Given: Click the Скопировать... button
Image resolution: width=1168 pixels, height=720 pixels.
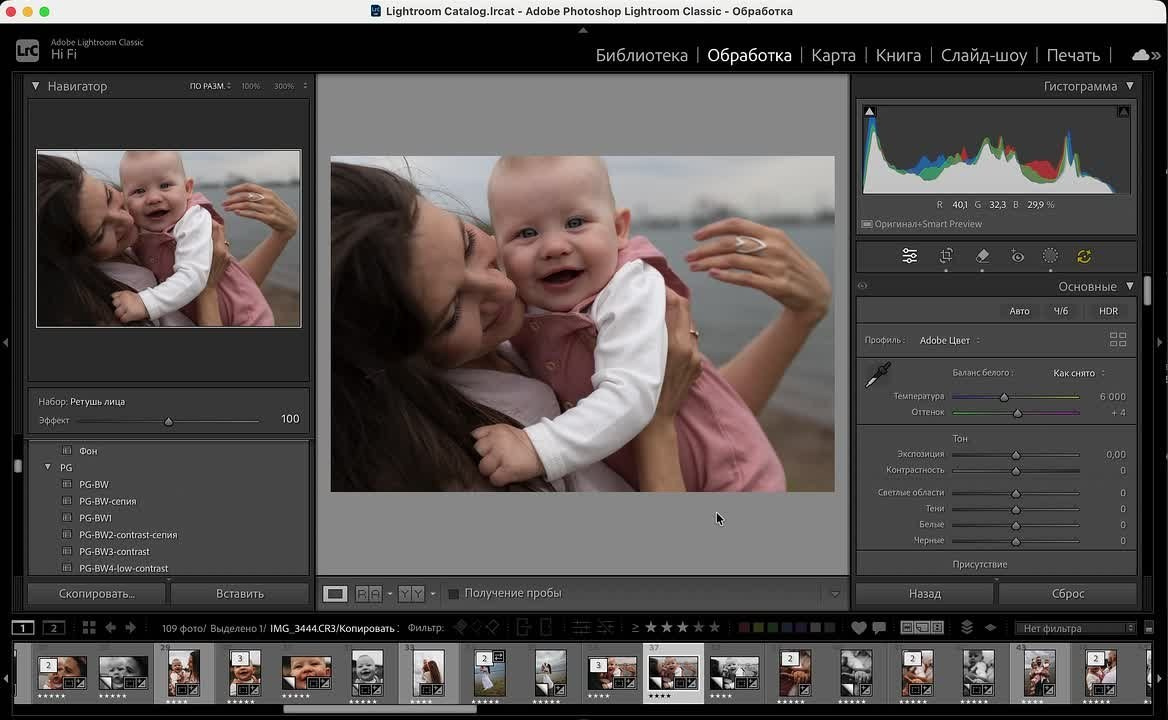Looking at the screenshot, I should [96, 594].
